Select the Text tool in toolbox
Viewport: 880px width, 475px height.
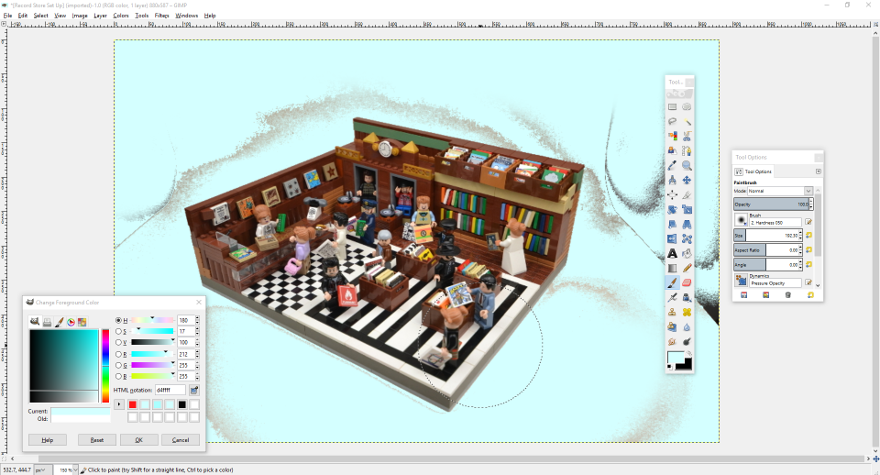(x=673, y=254)
